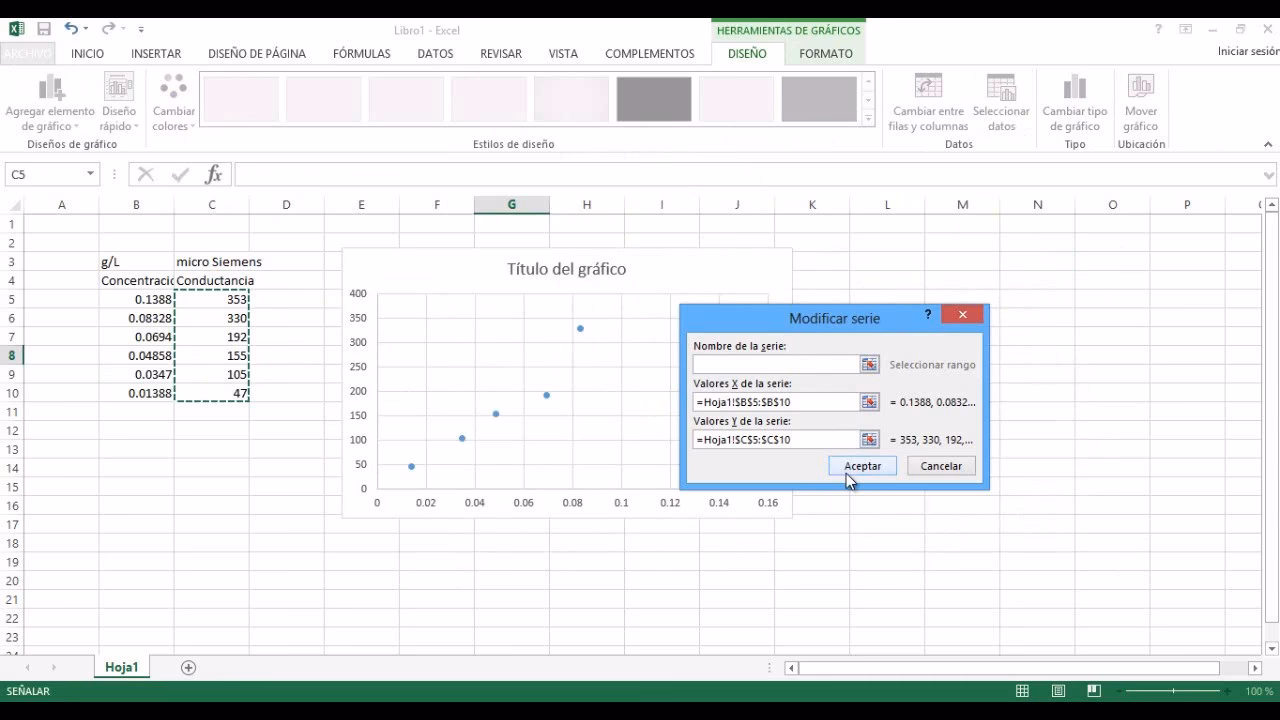Click Iniciar sesión link
Screen dimensions: 1280x720
tap(1248, 51)
